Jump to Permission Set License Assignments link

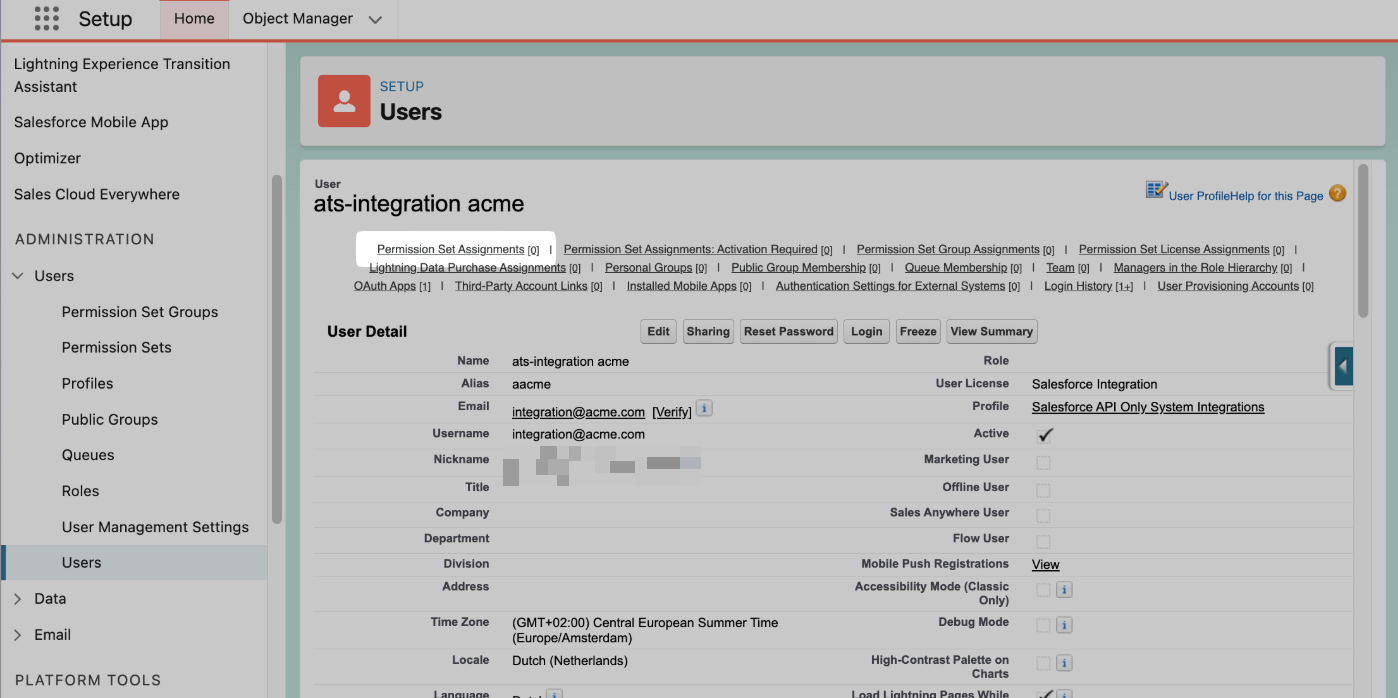(x=1174, y=250)
